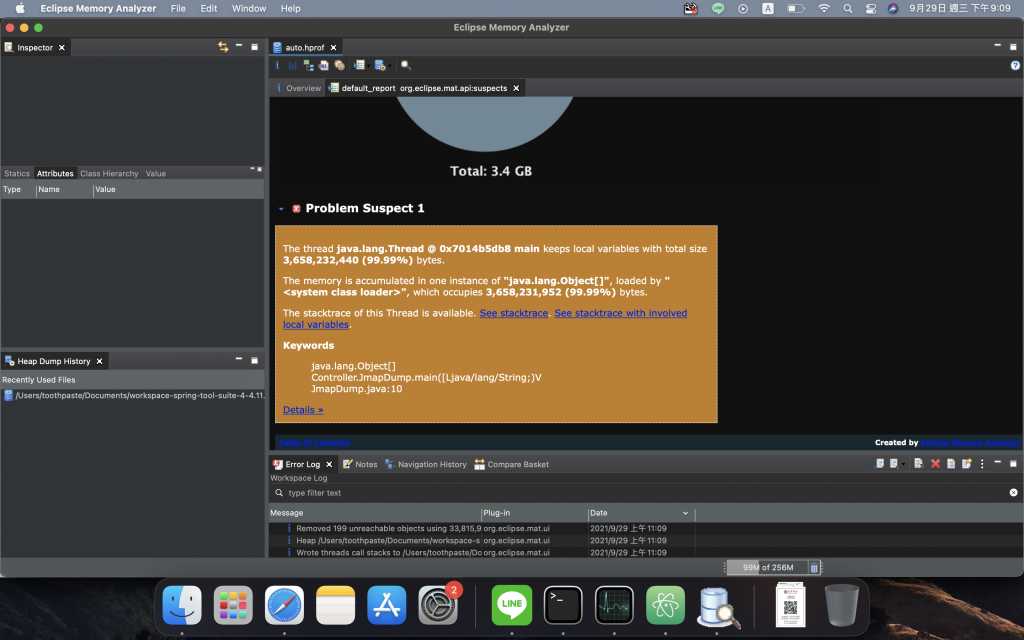Viewport: 1024px width, 640px height.
Task: Click the Open Log document icon
Action: tap(951, 464)
